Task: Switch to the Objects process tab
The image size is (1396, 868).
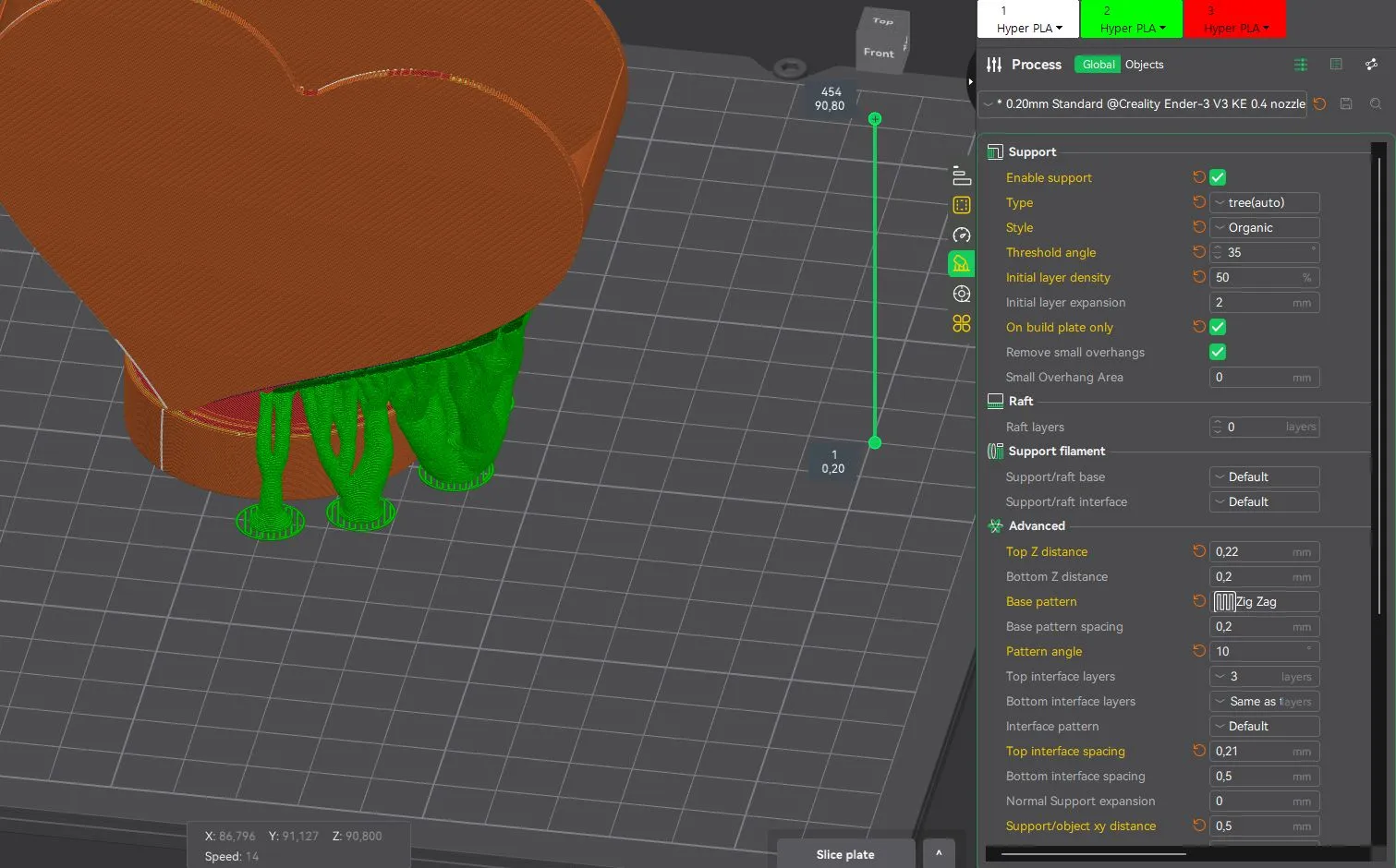Action: coord(1144,65)
